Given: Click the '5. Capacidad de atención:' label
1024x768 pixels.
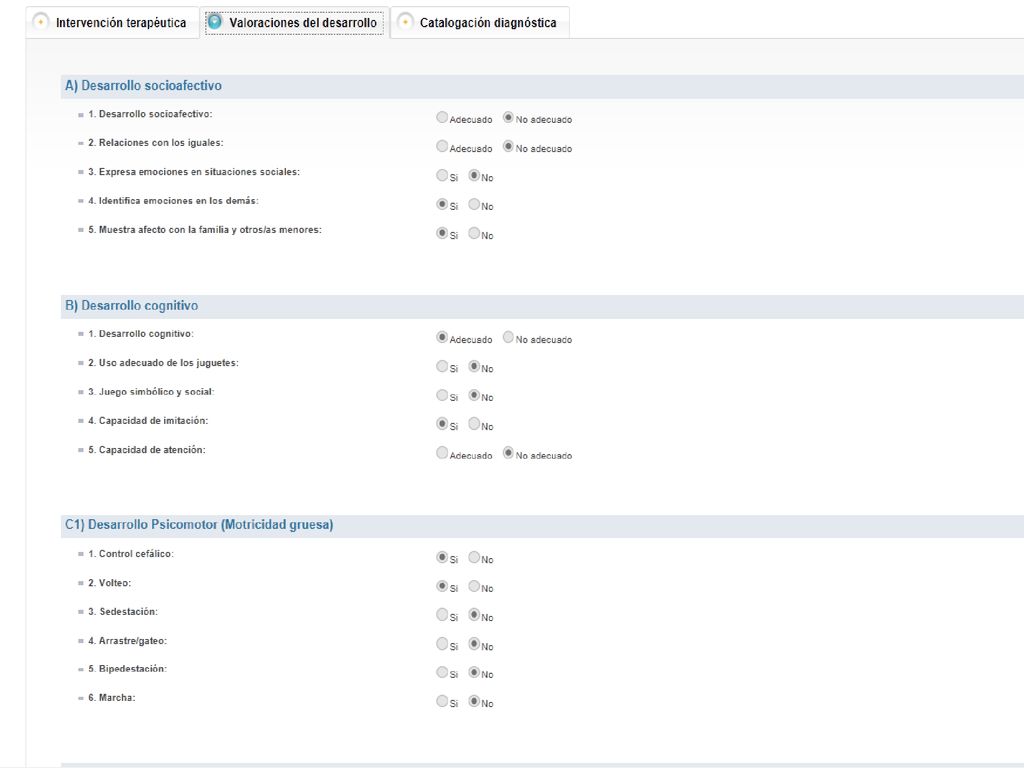Looking at the screenshot, I should [x=147, y=450].
